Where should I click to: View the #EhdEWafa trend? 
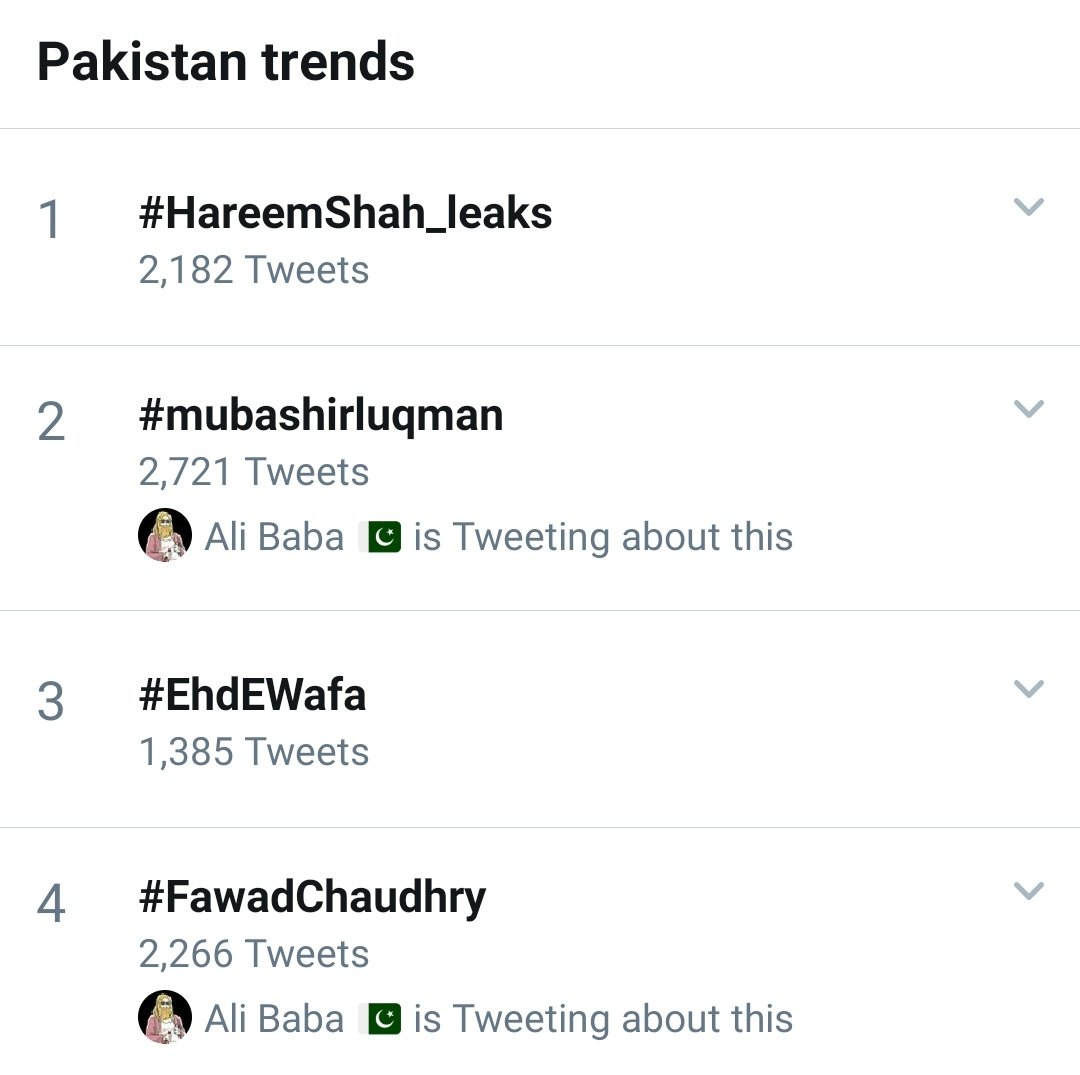(x=252, y=695)
